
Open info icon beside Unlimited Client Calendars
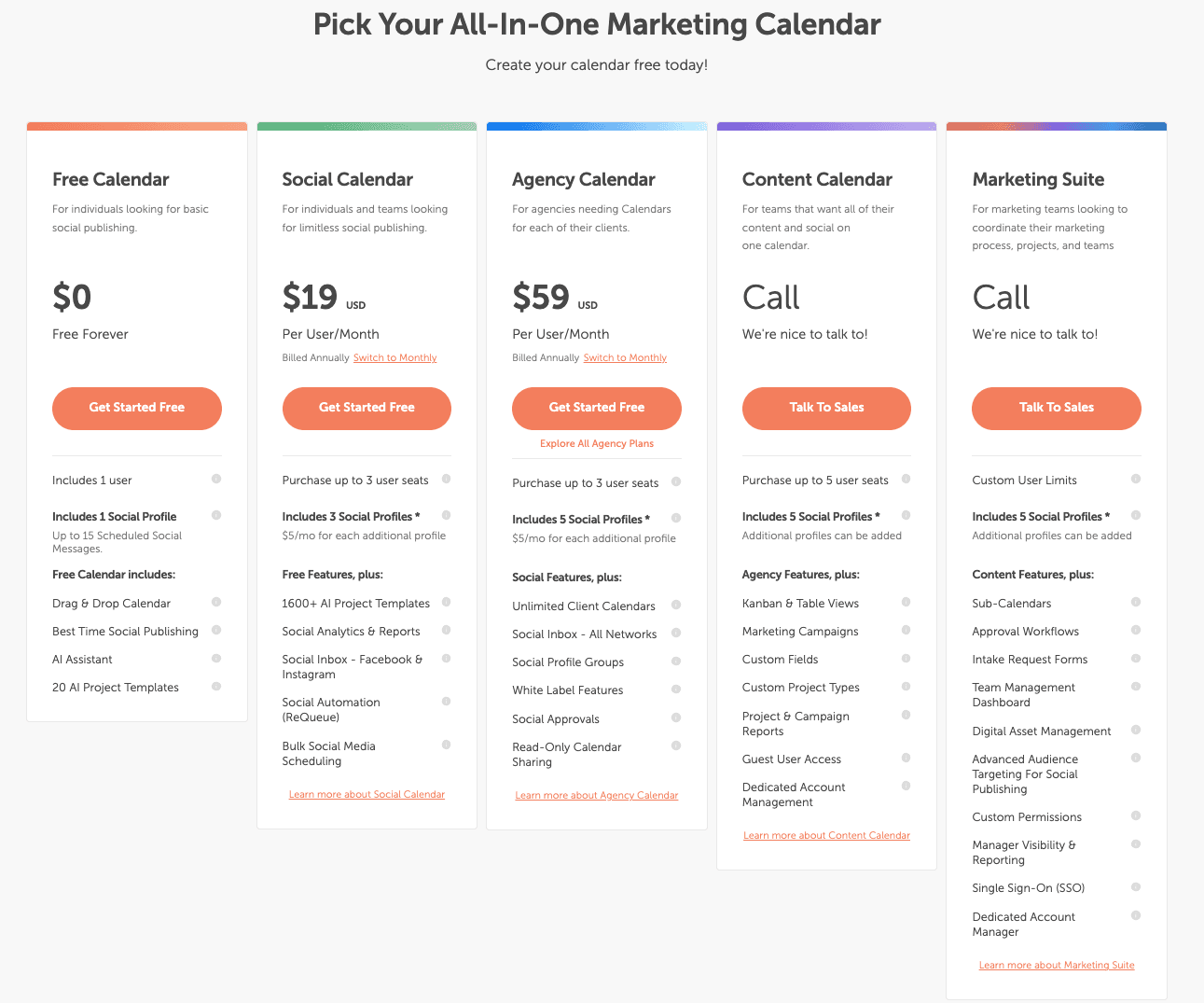coord(675,605)
